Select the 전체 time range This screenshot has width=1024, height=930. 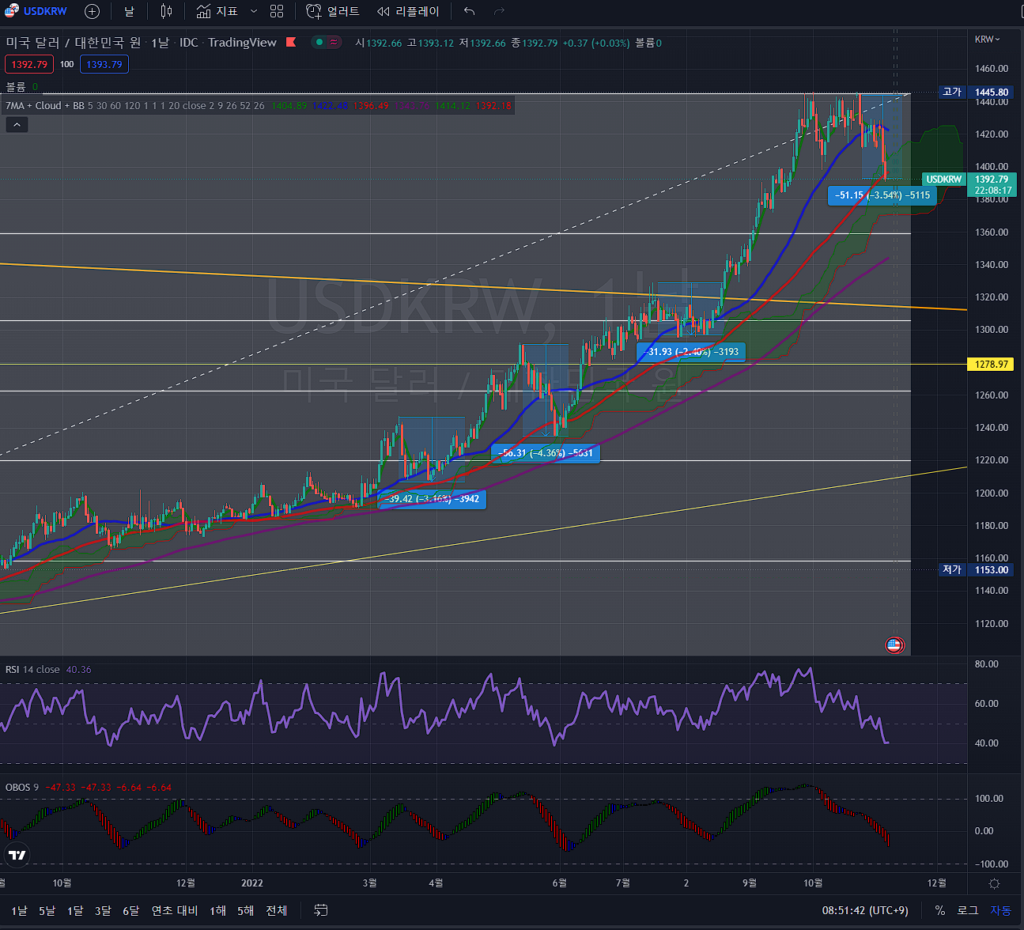pos(277,910)
